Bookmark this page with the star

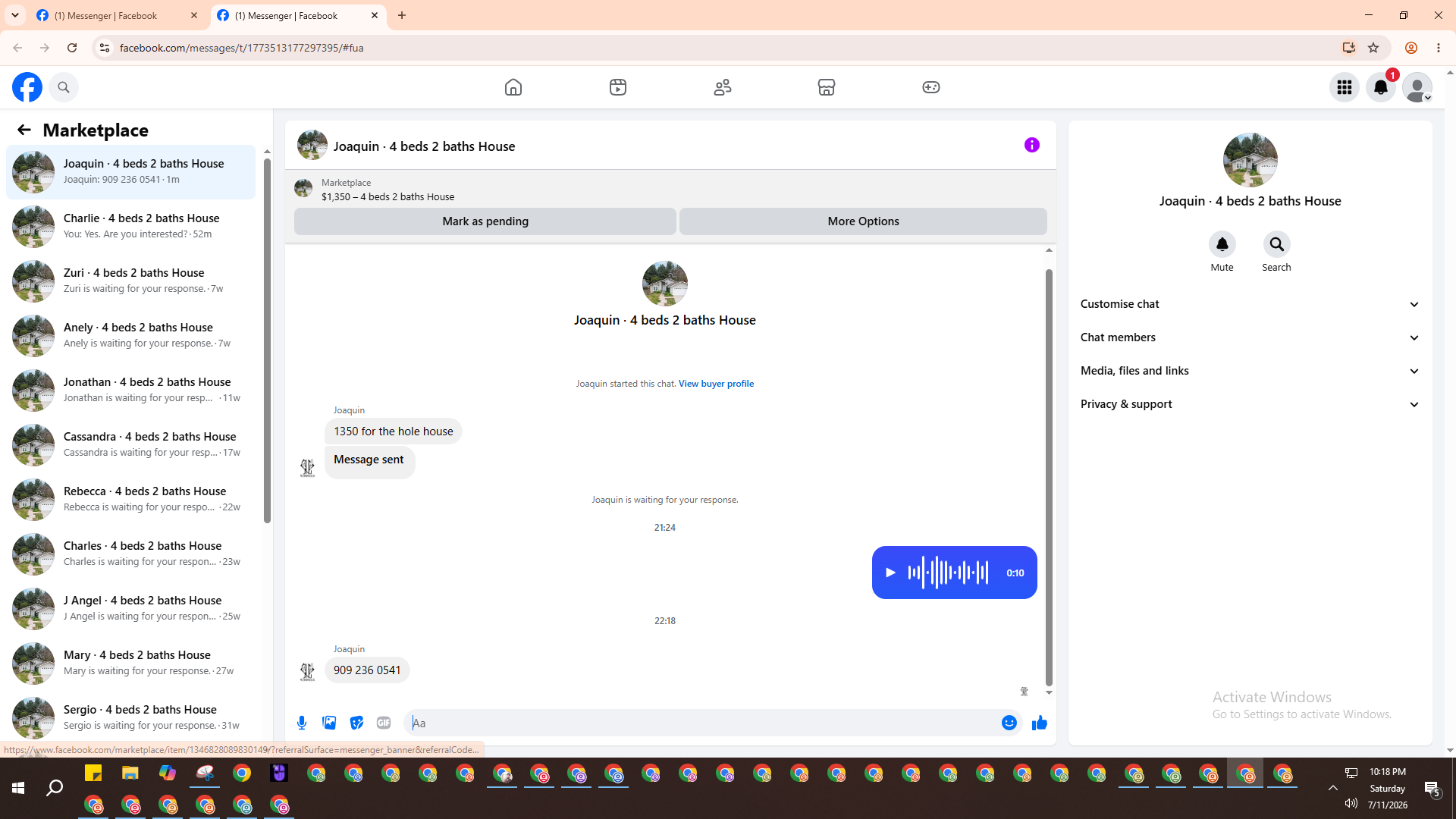(1373, 48)
